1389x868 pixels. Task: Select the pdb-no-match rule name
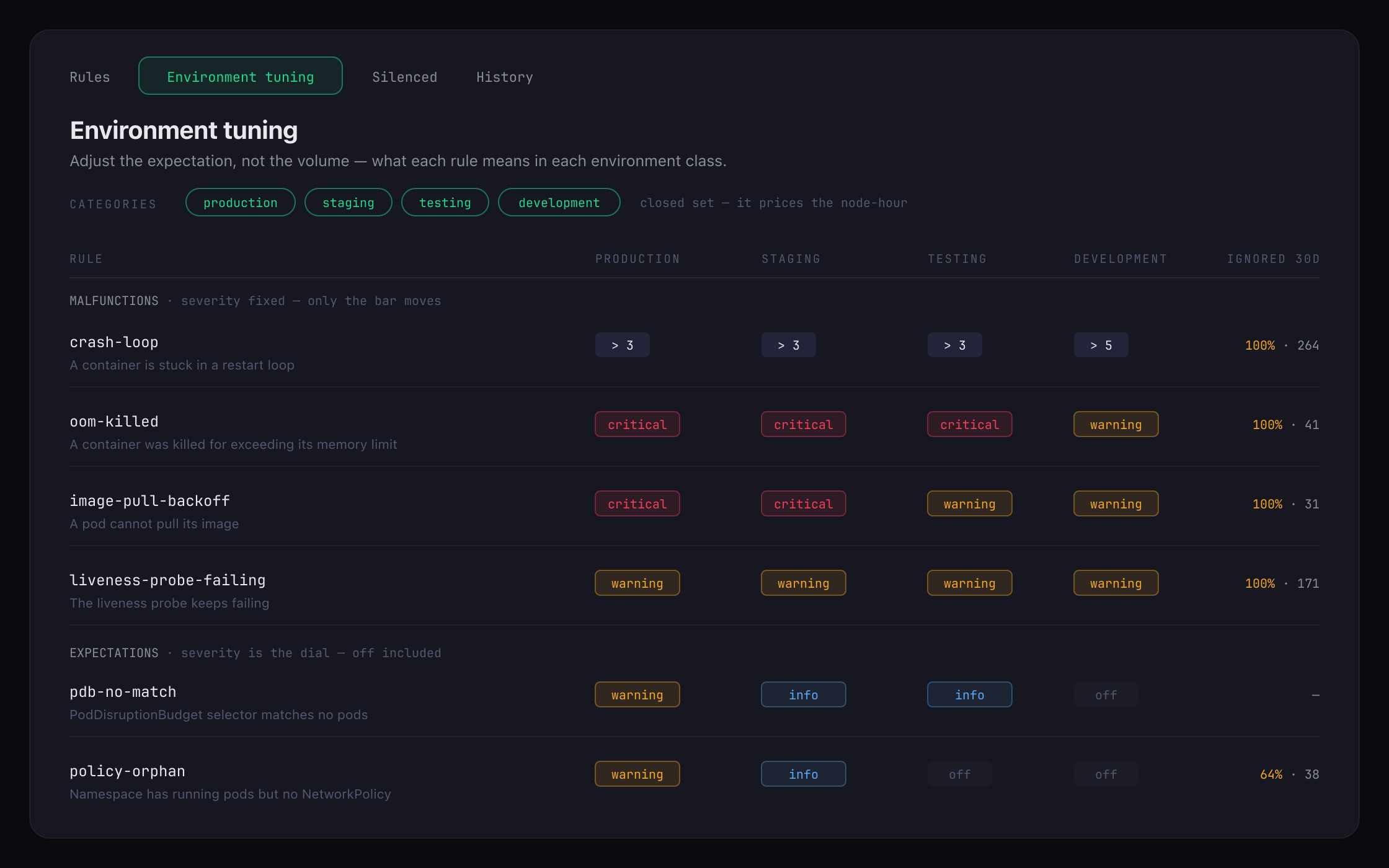point(123,692)
